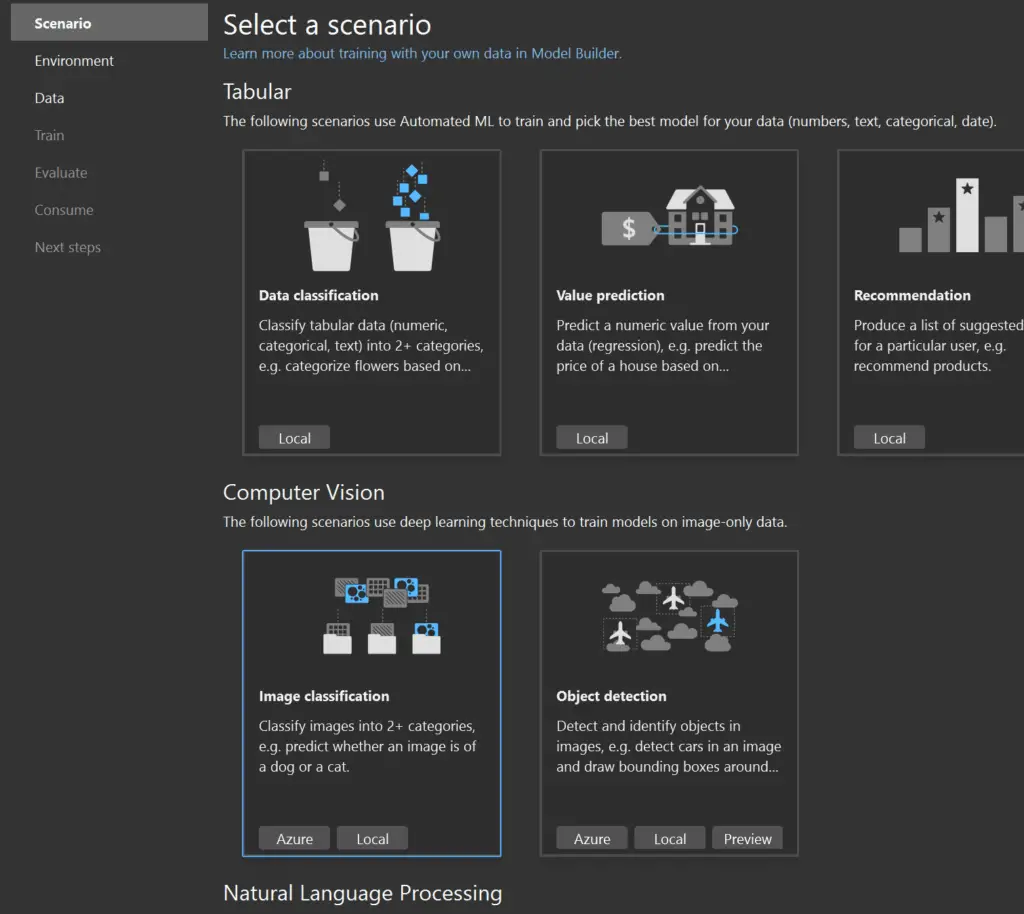Switch to the Environment step

coord(73,60)
